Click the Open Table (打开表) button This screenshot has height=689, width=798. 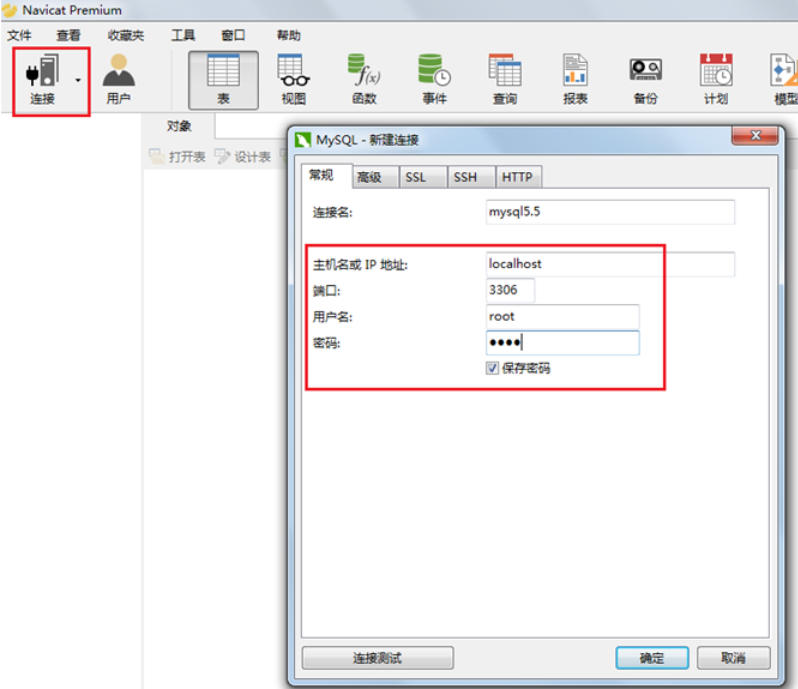[x=177, y=157]
